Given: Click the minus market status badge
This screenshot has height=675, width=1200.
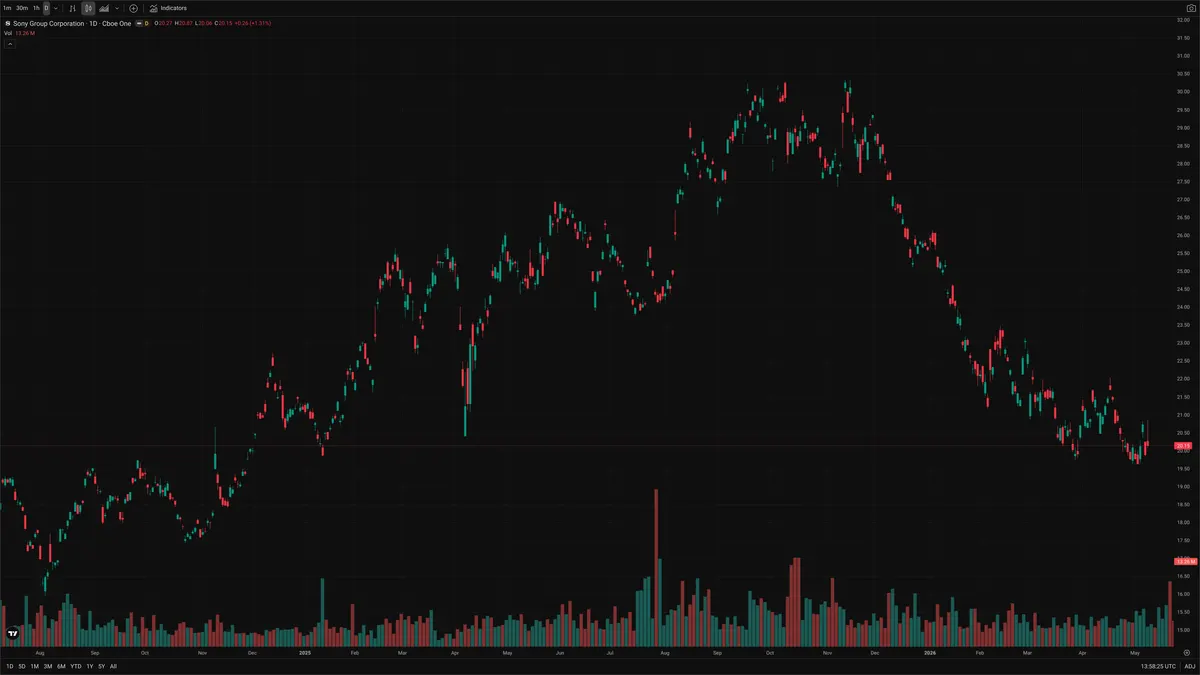Looking at the screenshot, I should point(139,23).
